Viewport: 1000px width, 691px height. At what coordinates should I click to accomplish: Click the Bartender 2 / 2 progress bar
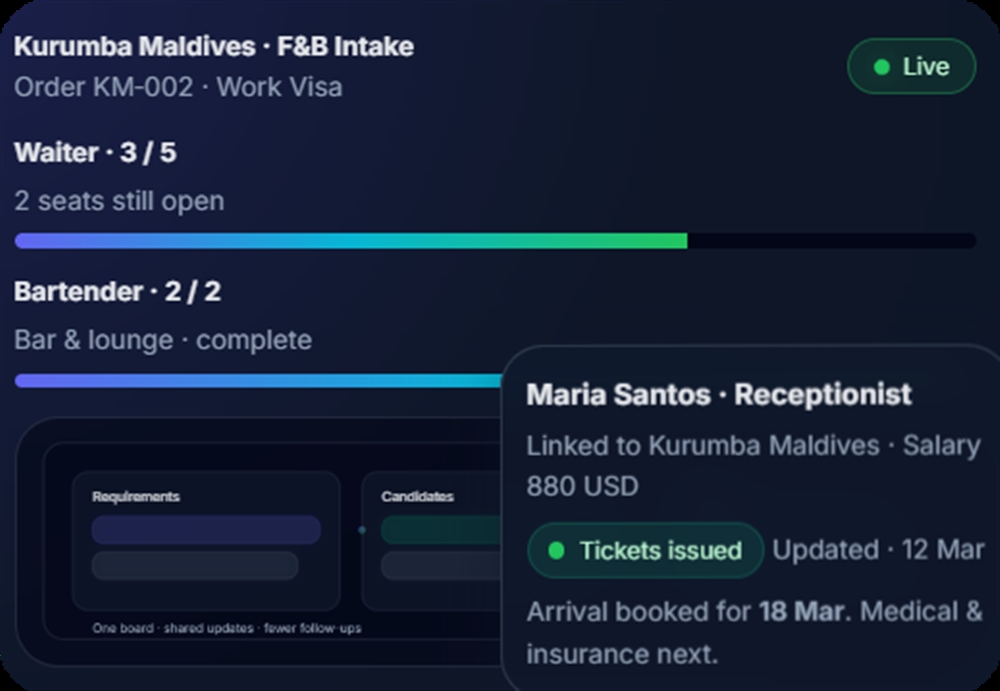coord(258,381)
